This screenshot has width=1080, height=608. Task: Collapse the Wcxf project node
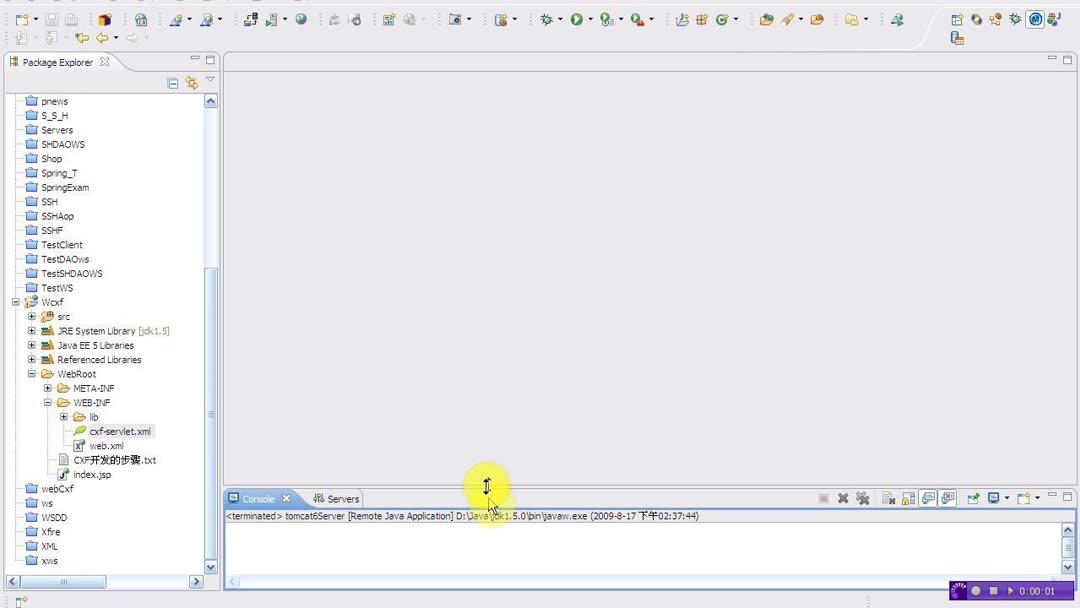(x=18, y=302)
